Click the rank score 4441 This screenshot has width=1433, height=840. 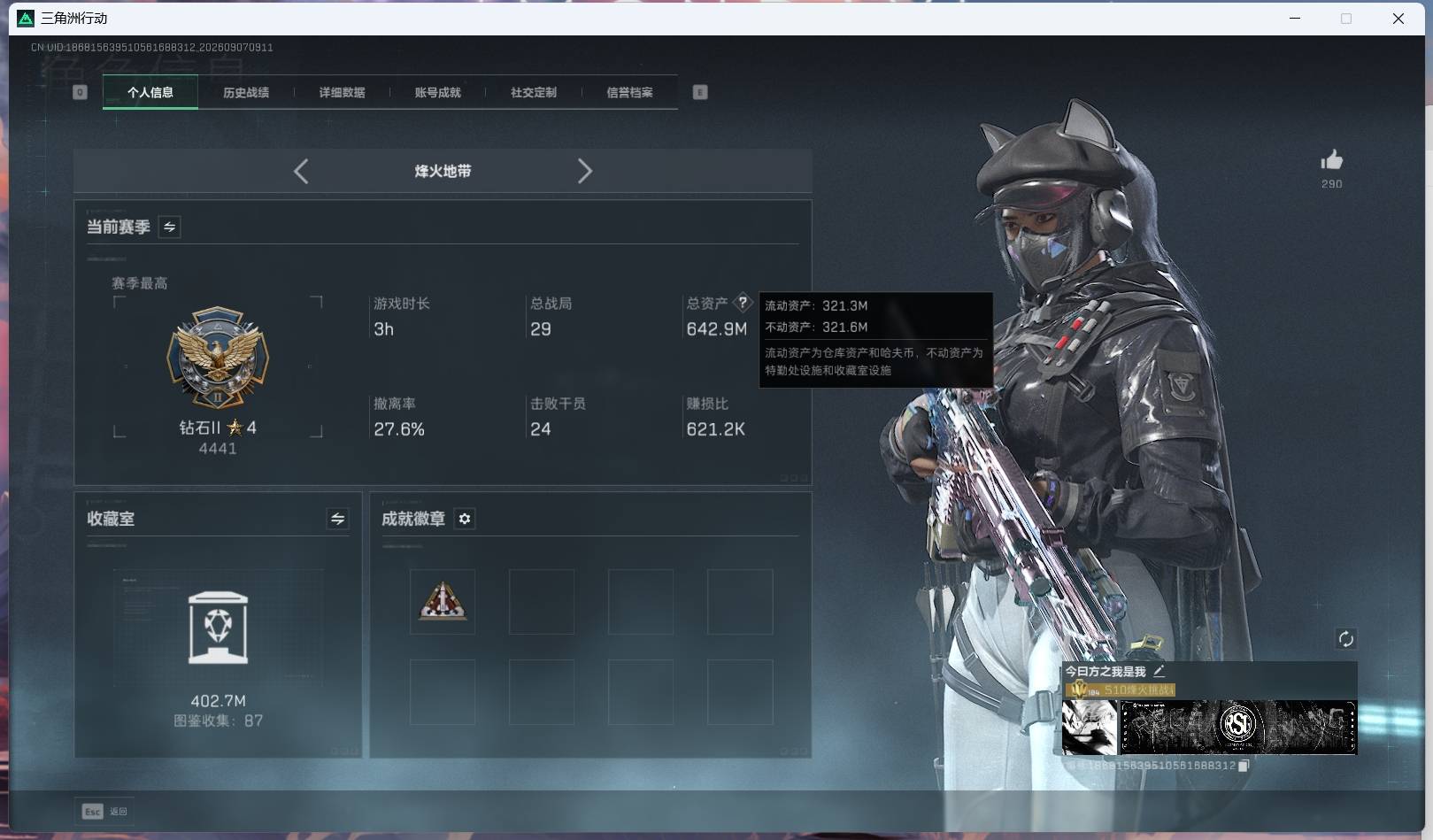pos(218,449)
